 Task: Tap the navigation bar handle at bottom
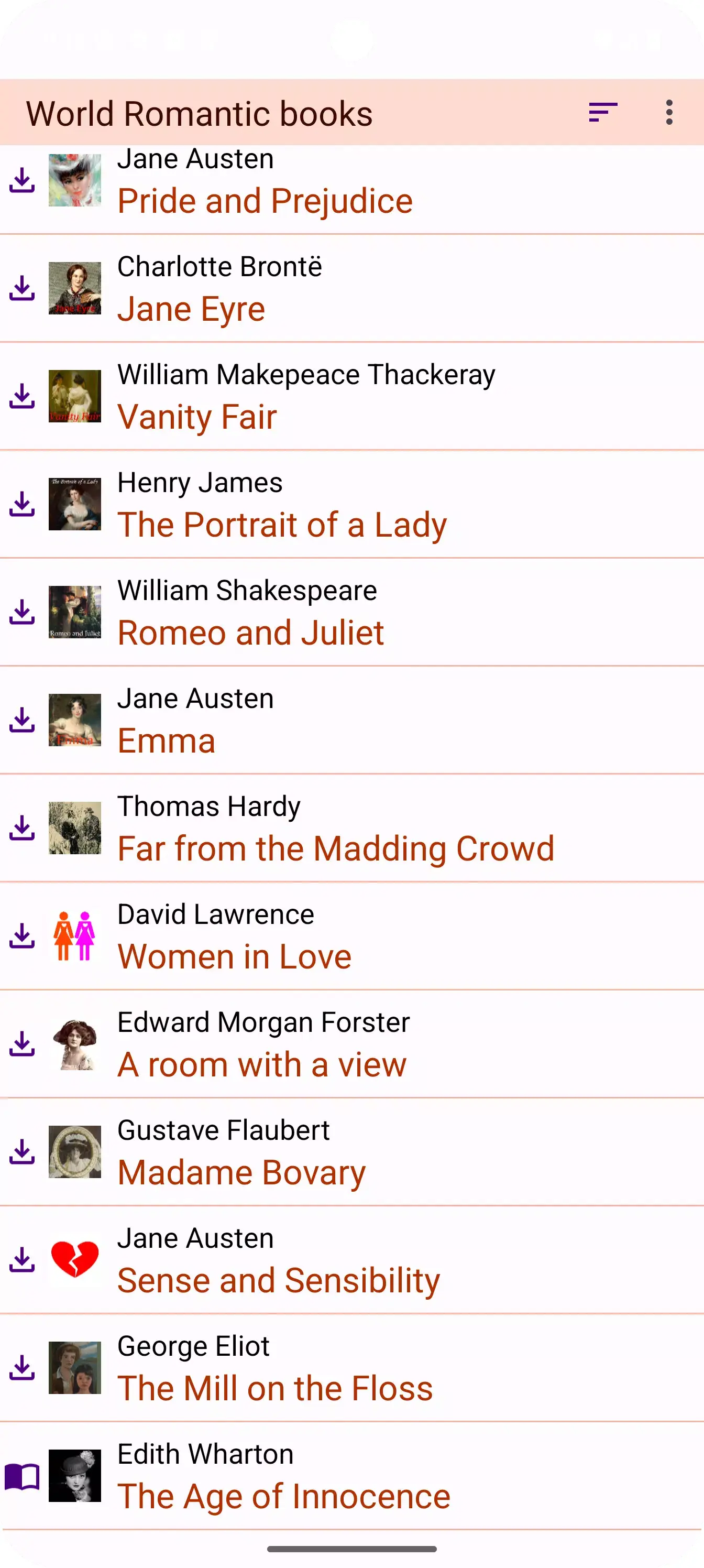click(x=351, y=1549)
